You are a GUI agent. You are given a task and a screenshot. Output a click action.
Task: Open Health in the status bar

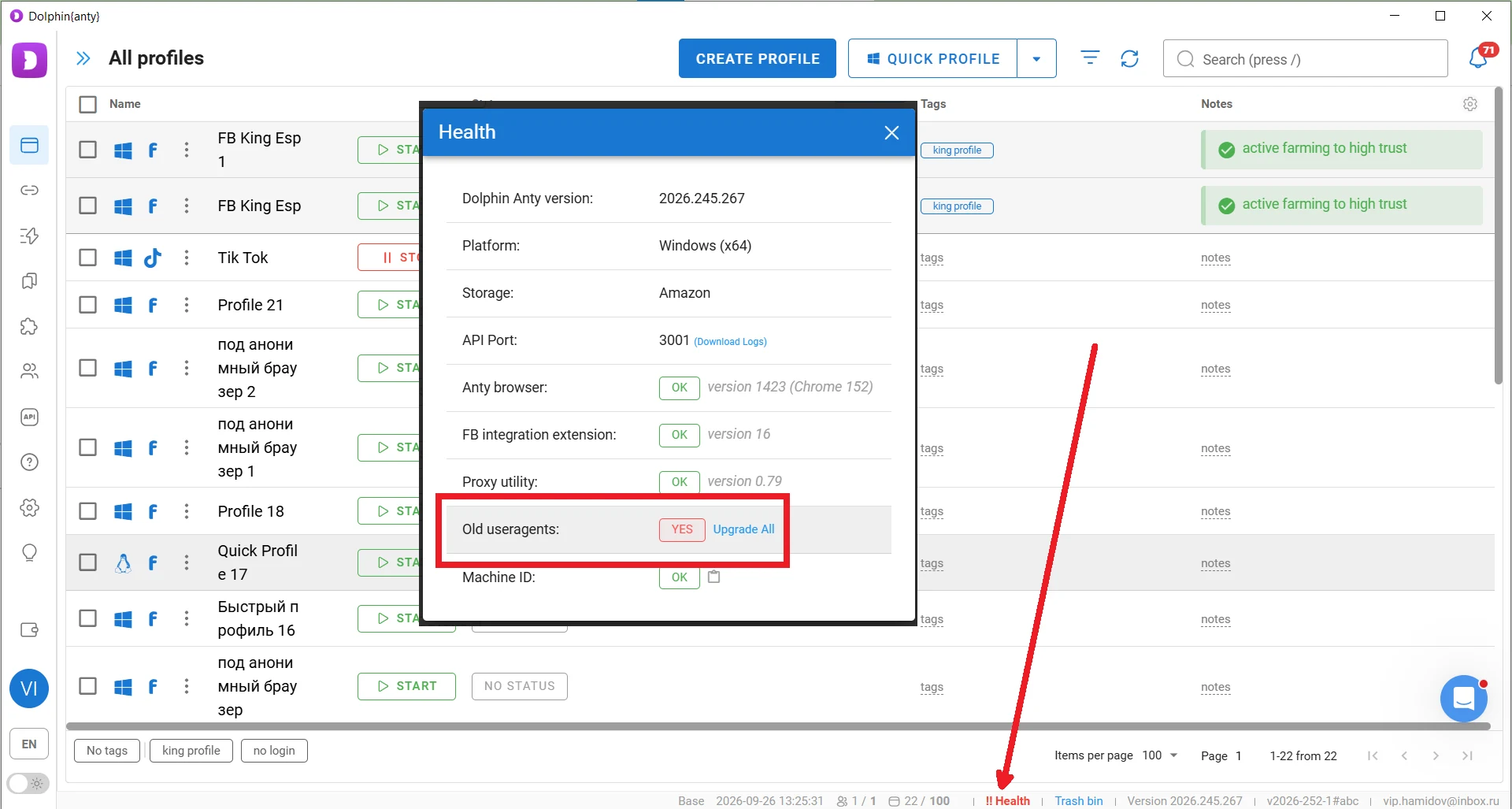(x=1008, y=800)
